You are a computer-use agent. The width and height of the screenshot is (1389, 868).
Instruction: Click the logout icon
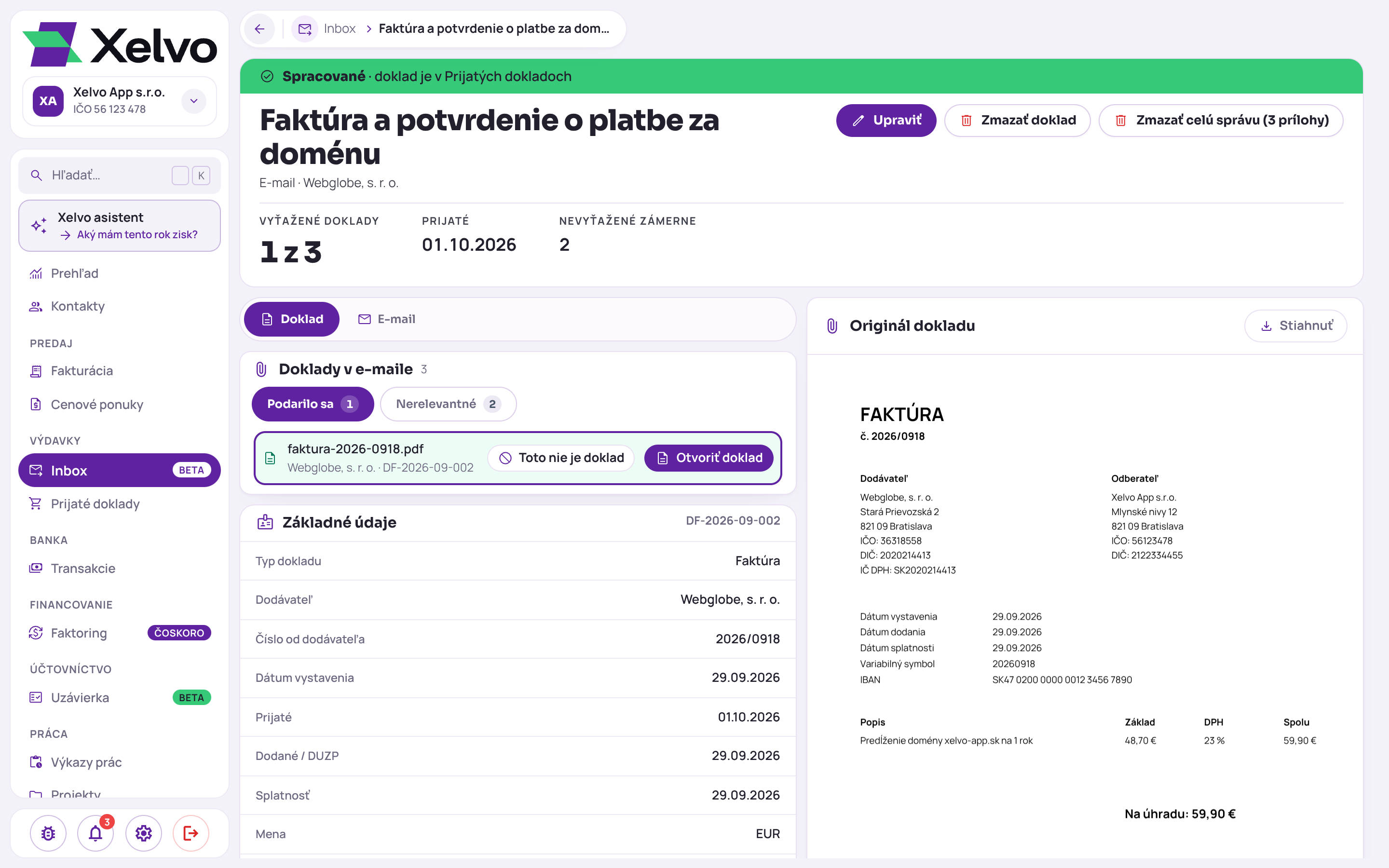191,833
